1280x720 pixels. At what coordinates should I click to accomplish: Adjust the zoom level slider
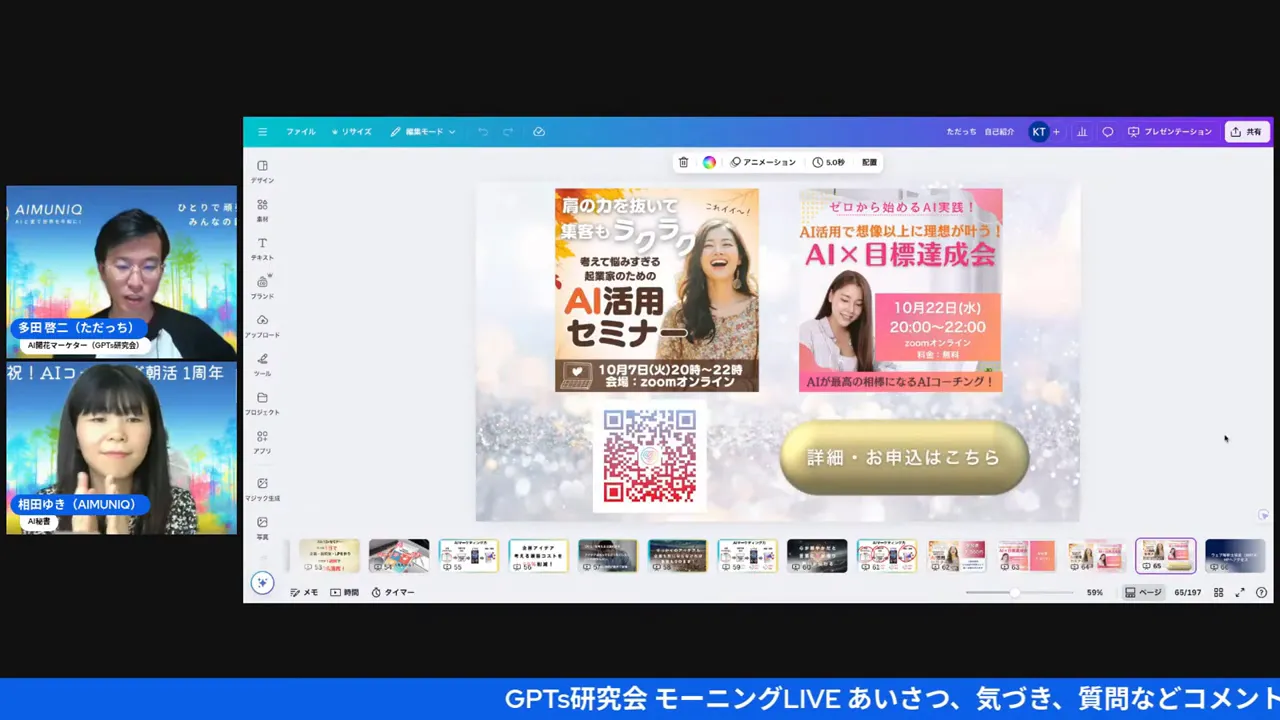(x=1015, y=592)
